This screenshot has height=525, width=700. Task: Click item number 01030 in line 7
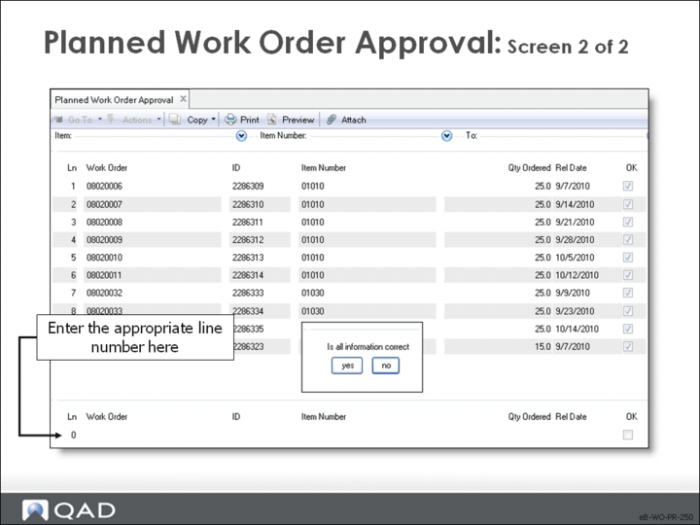tap(312, 293)
